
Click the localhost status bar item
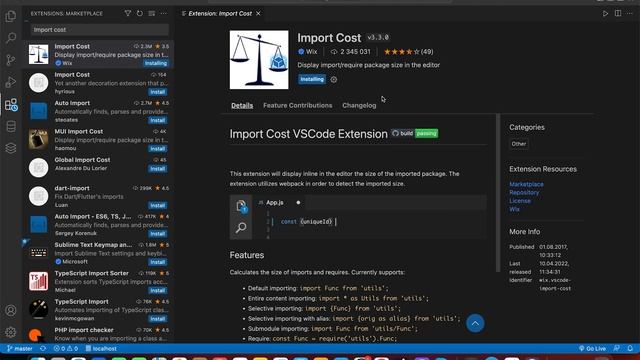(101, 349)
